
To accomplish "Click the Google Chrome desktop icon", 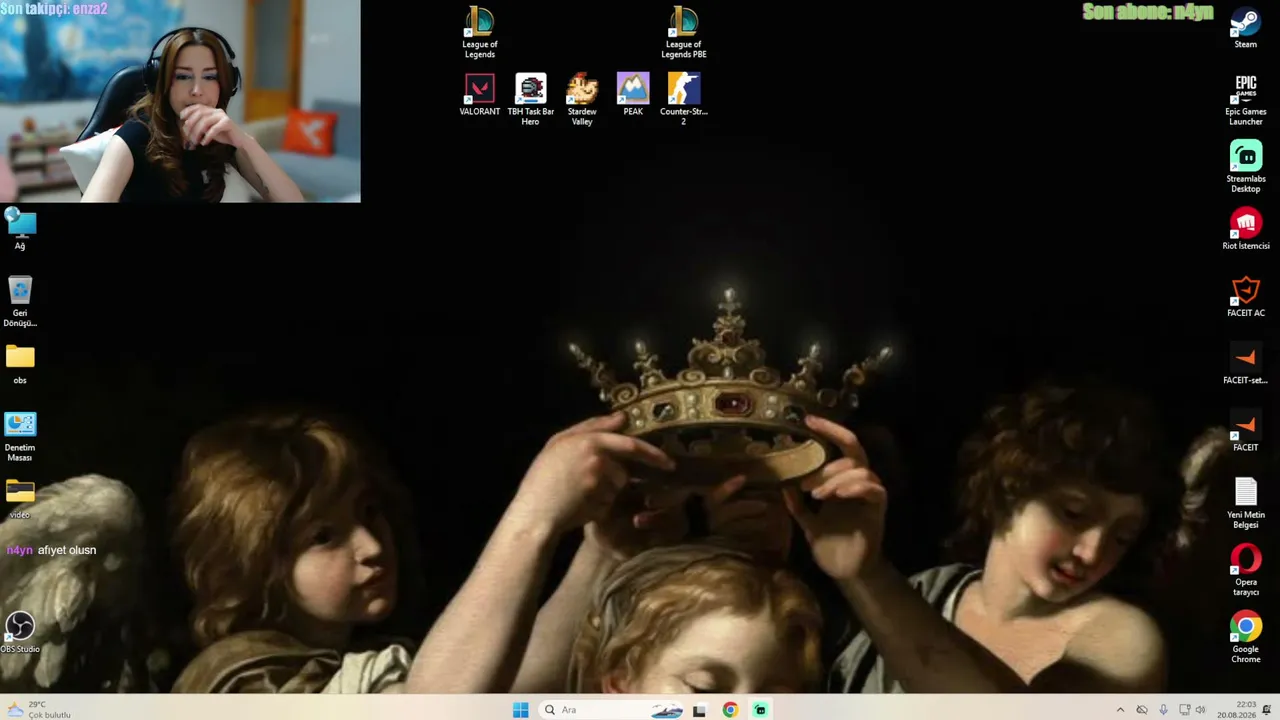I will tap(1245, 637).
